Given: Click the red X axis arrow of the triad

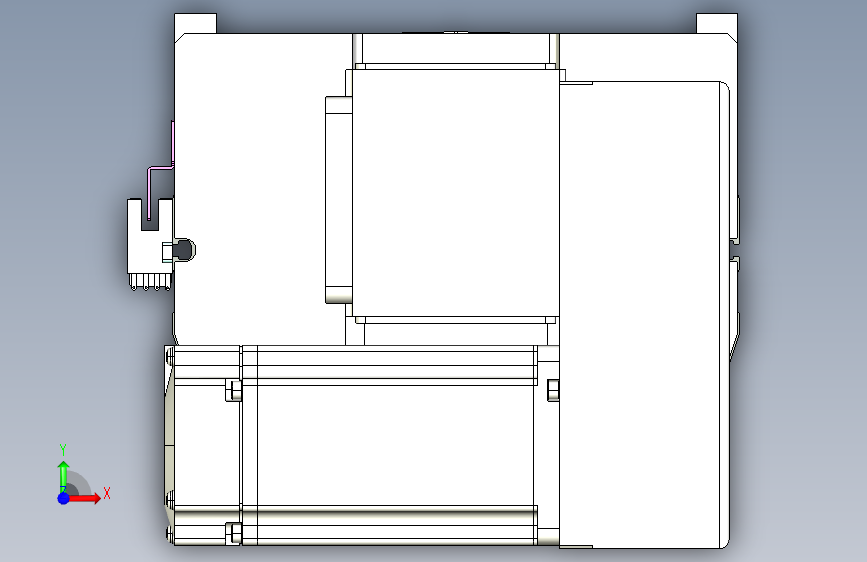Looking at the screenshot, I should pos(83,498).
